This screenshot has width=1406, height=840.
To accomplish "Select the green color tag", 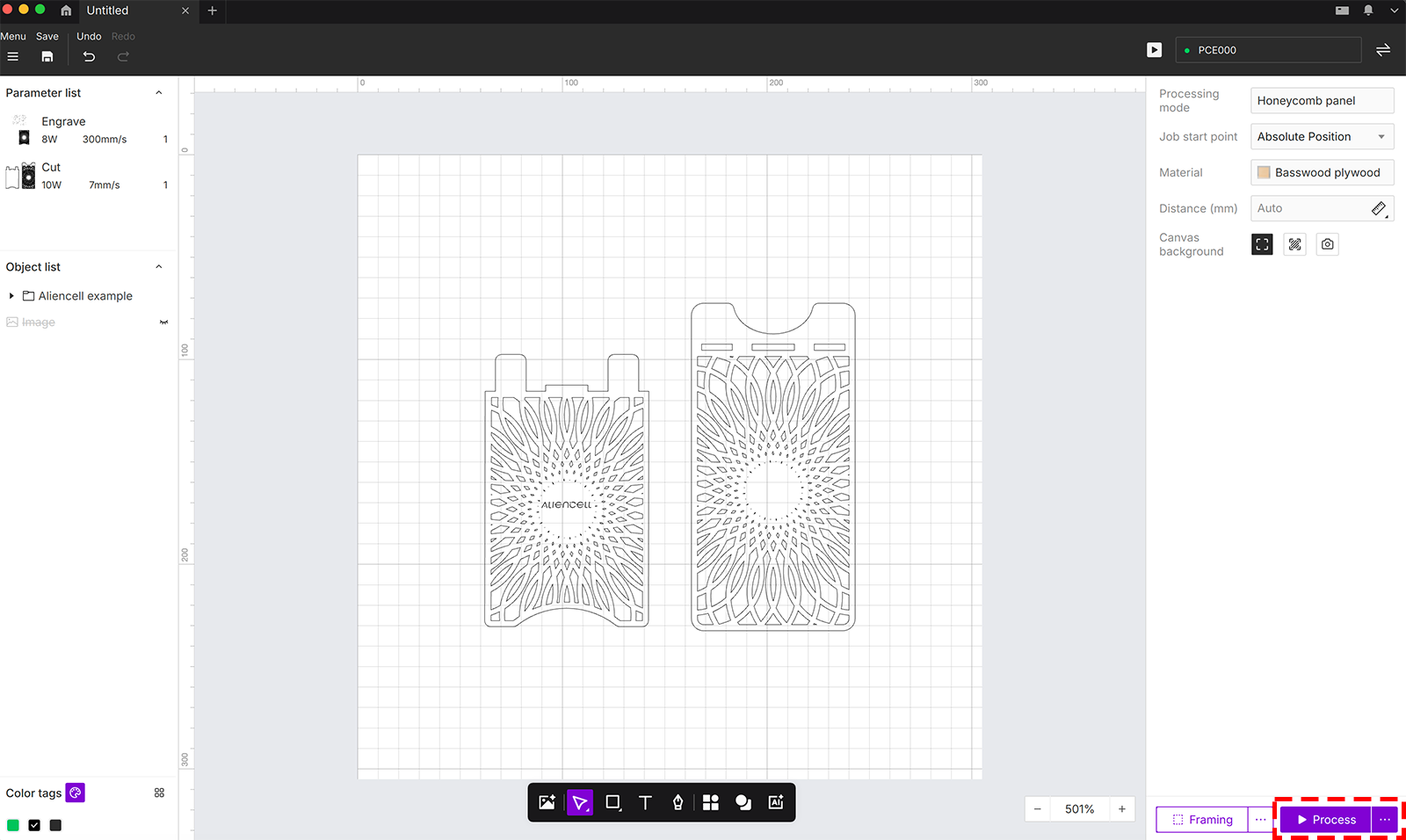I will [x=13, y=825].
